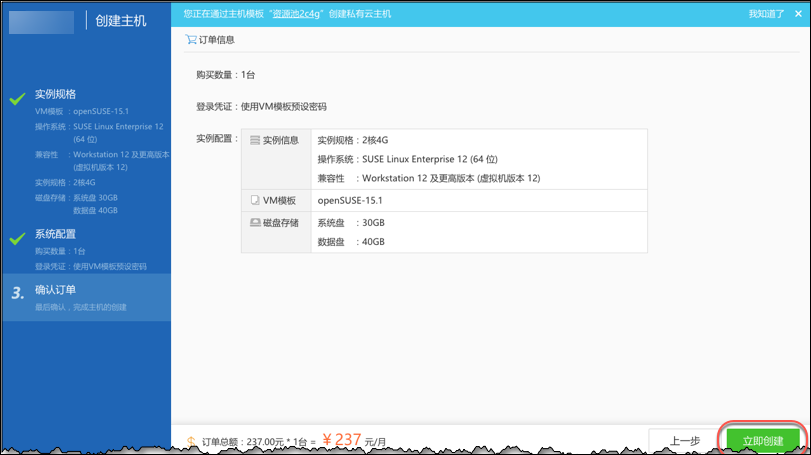811x455 pixels.
Task: Select the 确认订单 step in the sidebar
Action: click(x=55, y=290)
